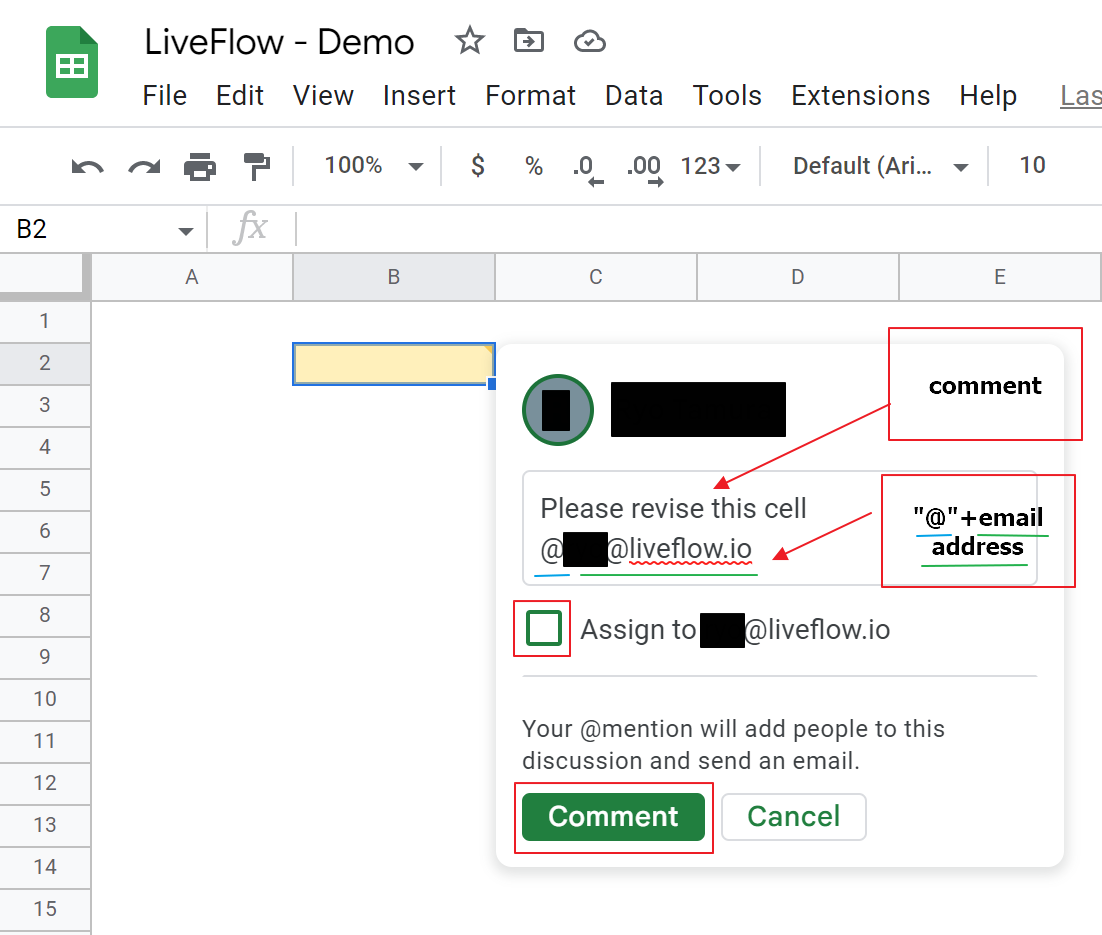Select column E header
The image size is (1102, 935).
point(999,277)
